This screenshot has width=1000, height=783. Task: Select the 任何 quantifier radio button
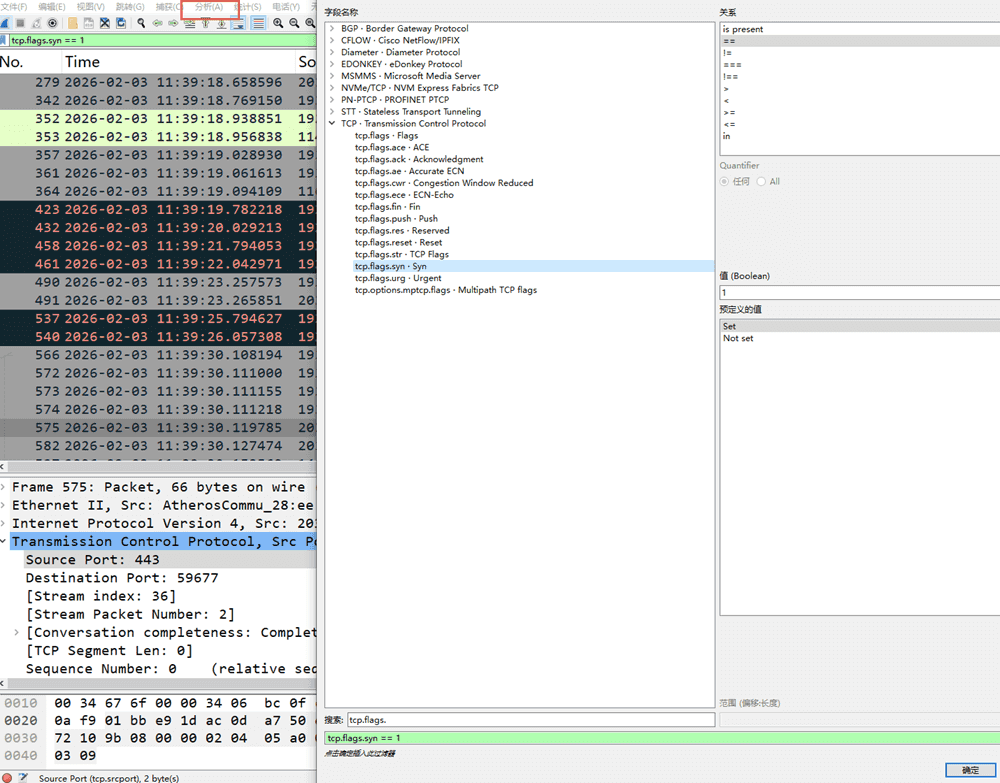pyautogui.click(x=725, y=182)
